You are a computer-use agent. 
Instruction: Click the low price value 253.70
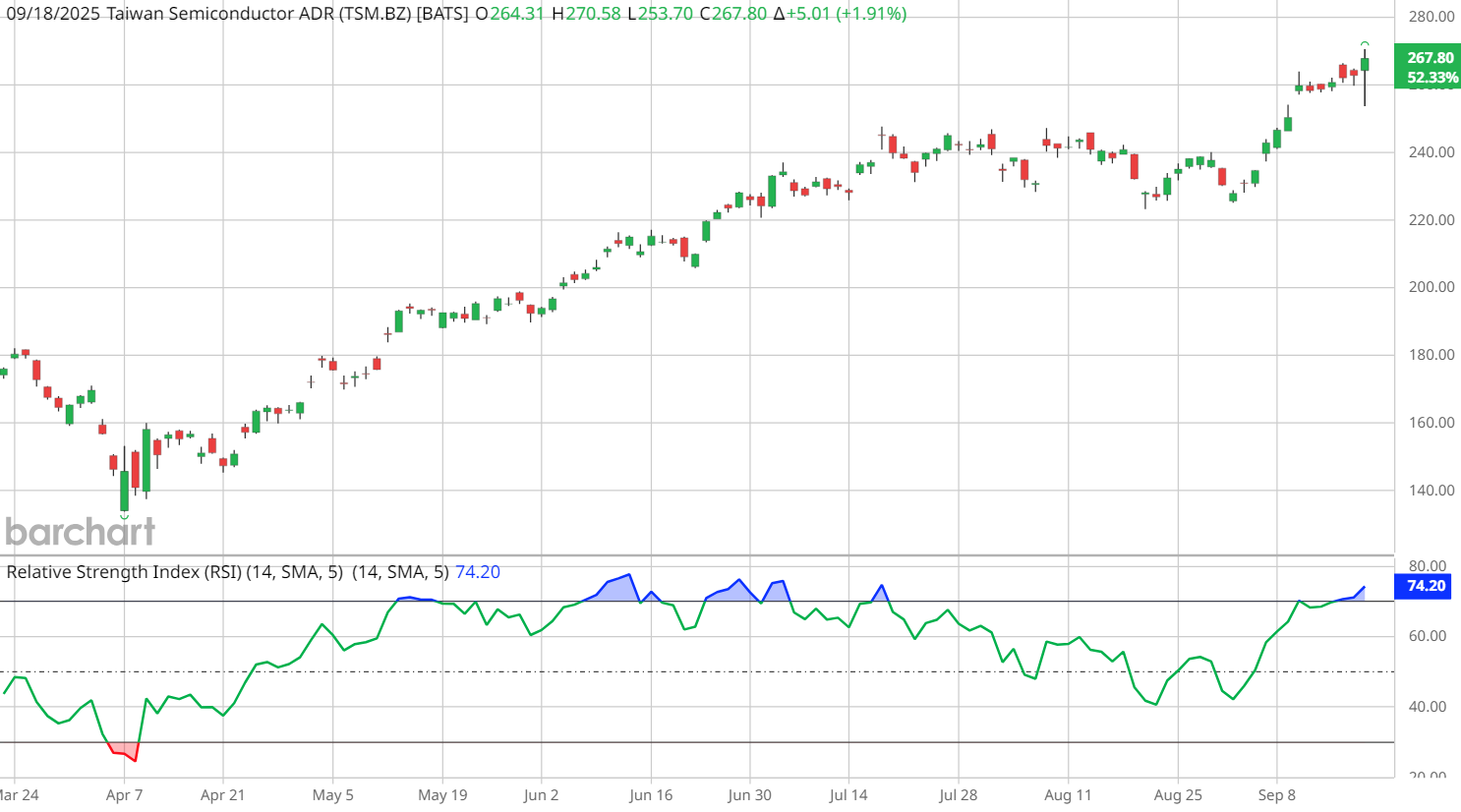pyautogui.click(x=666, y=14)
